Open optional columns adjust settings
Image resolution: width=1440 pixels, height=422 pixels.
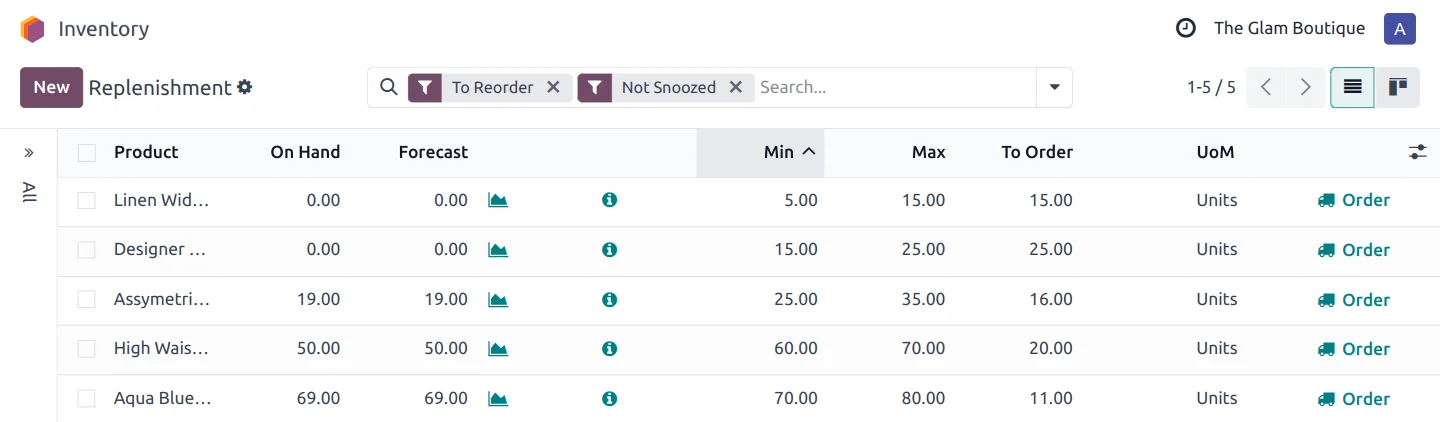click(x=1417, y=152)
